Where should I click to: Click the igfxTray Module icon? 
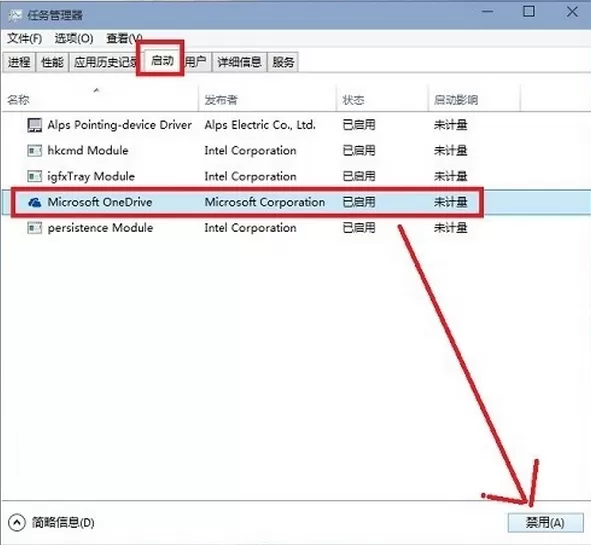click(35, 176)
